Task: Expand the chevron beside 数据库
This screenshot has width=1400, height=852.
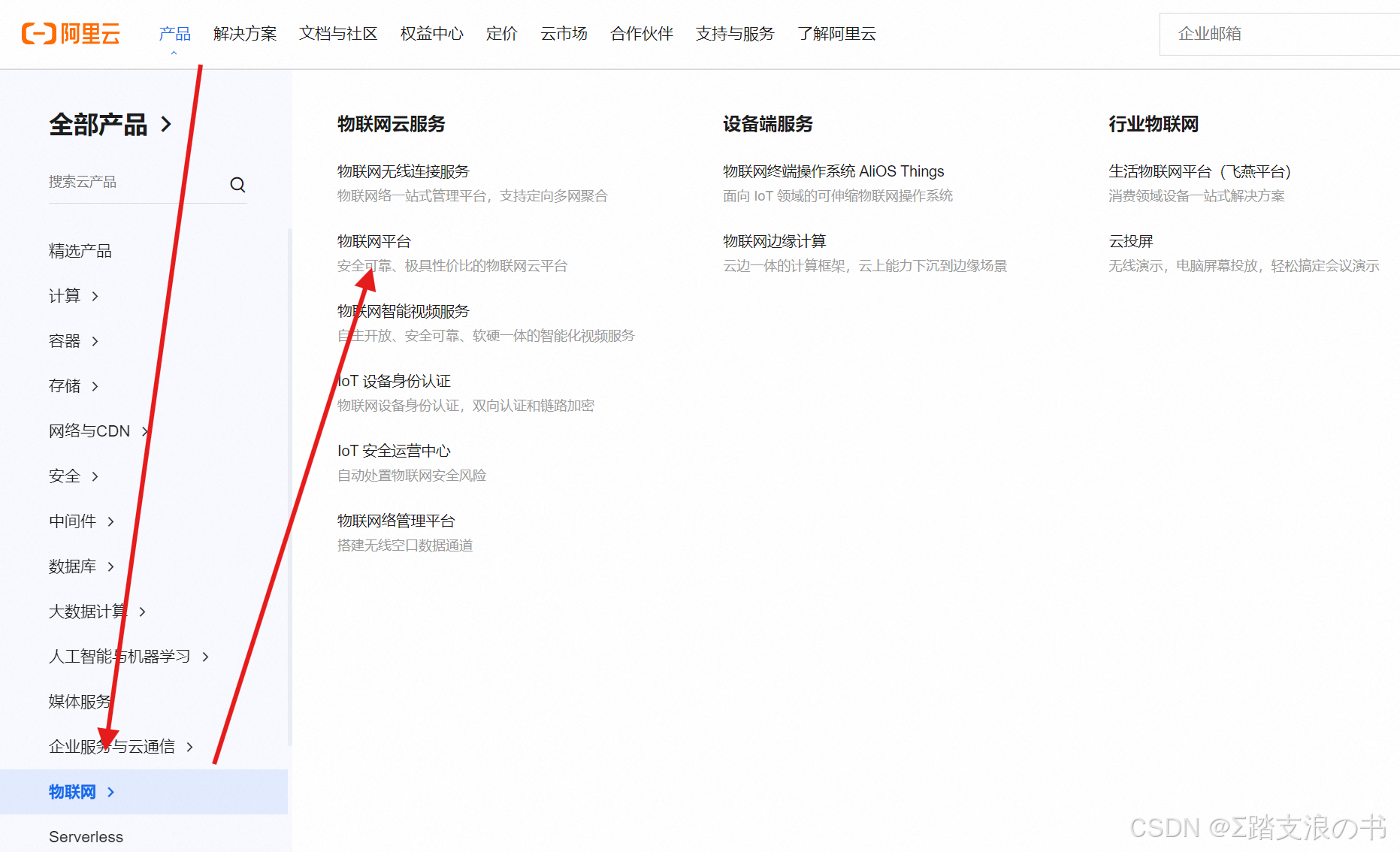Action: pyautogui.click(x=111, y=566)
